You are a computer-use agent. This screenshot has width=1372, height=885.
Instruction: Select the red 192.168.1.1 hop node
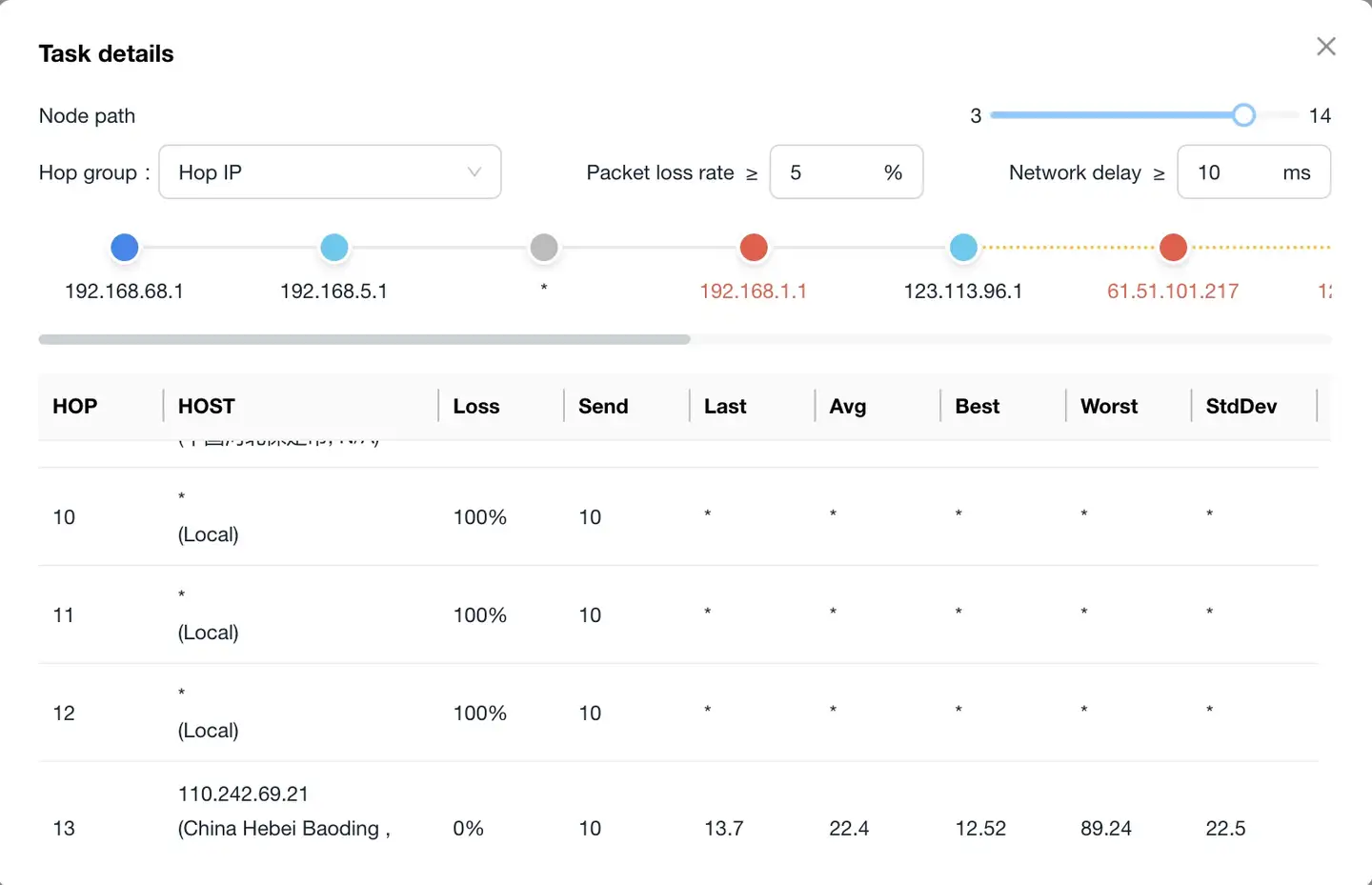point(754,248)
